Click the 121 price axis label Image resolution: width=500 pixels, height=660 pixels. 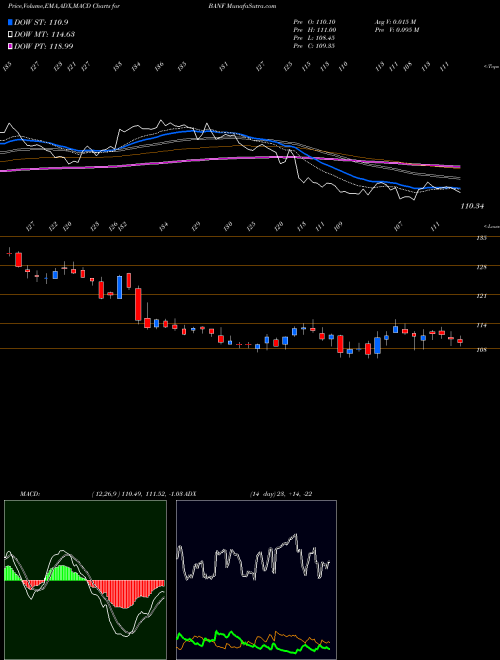481,296
